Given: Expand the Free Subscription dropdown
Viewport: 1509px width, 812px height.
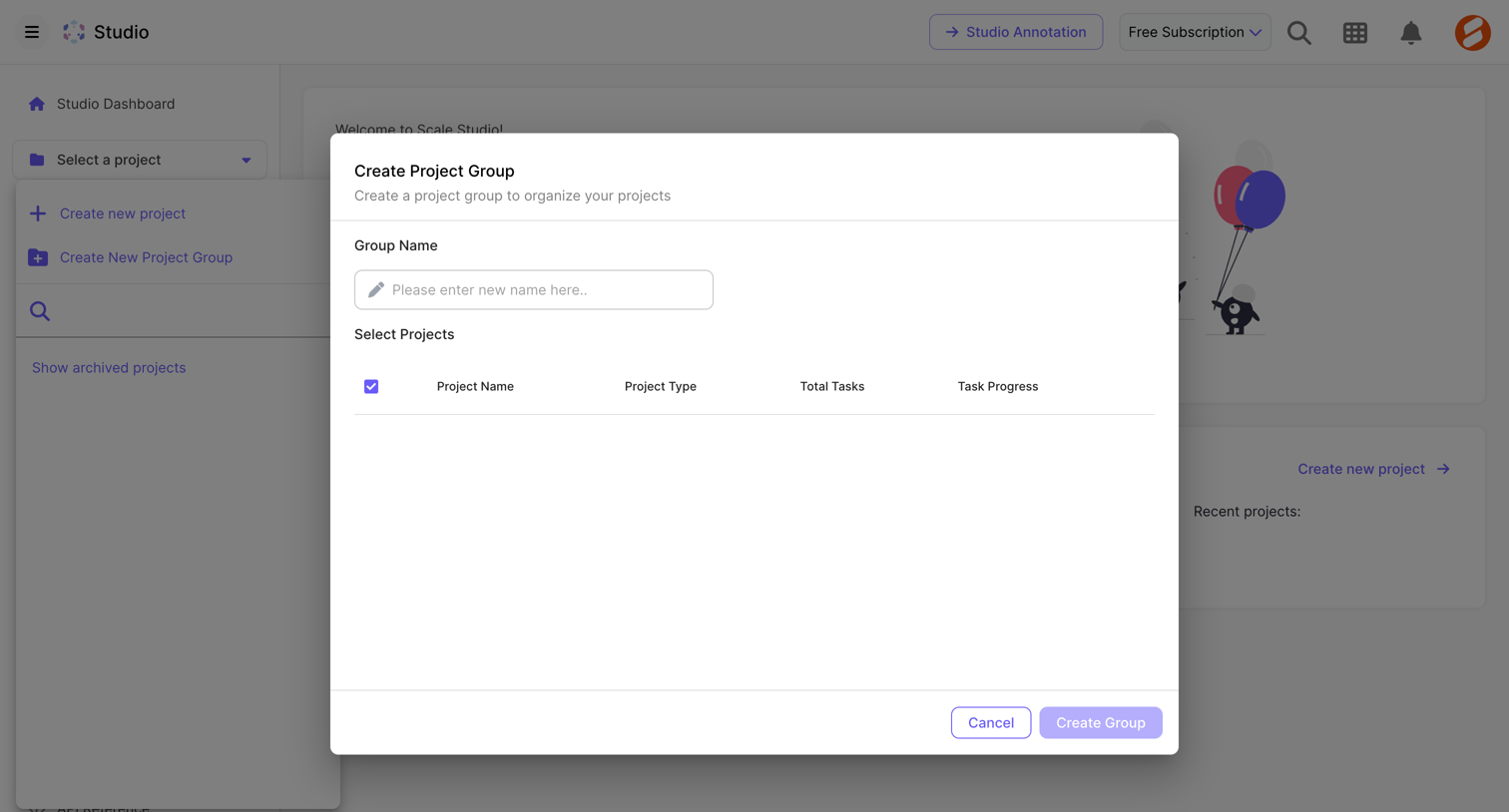Looking at the screenshot, I should 1195,32.
